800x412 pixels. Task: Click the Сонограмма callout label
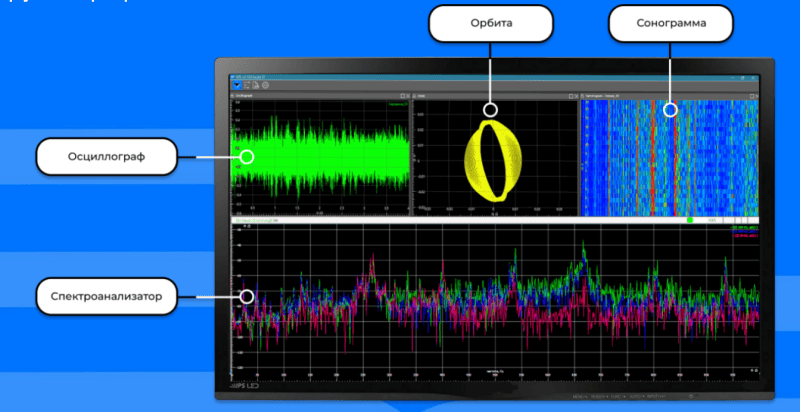670,24
